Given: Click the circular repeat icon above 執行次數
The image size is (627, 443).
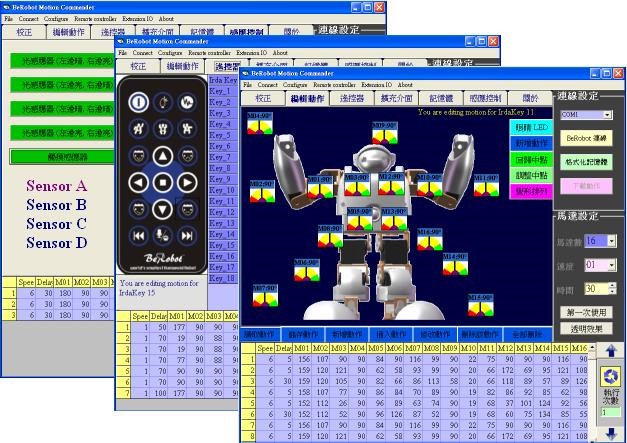Looking at the screenshot, I should tap(611, 376).
